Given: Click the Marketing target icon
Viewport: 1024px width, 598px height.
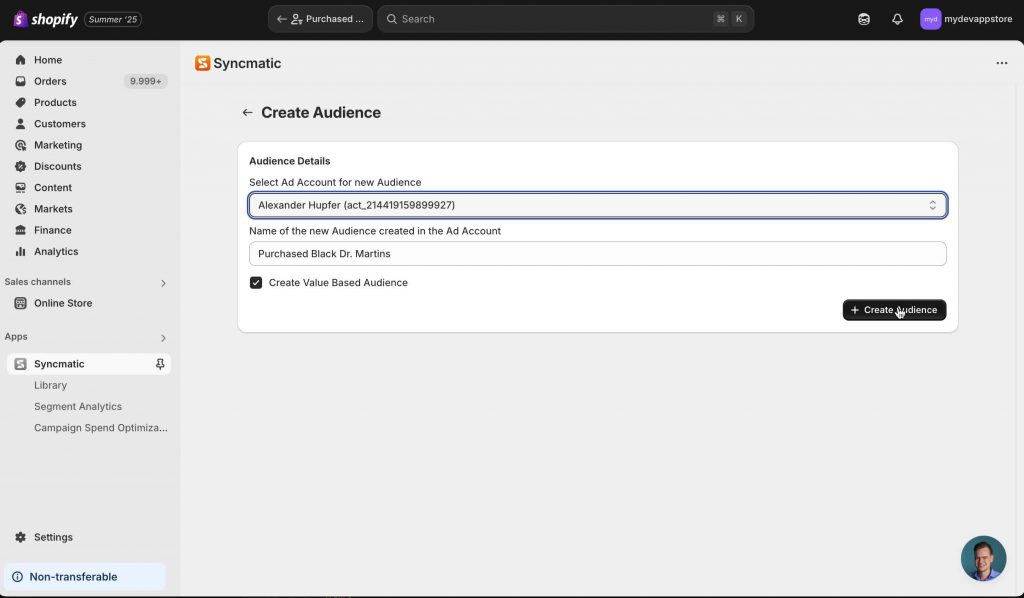Looking at the screenshot, I should click(x=20, y=145).
